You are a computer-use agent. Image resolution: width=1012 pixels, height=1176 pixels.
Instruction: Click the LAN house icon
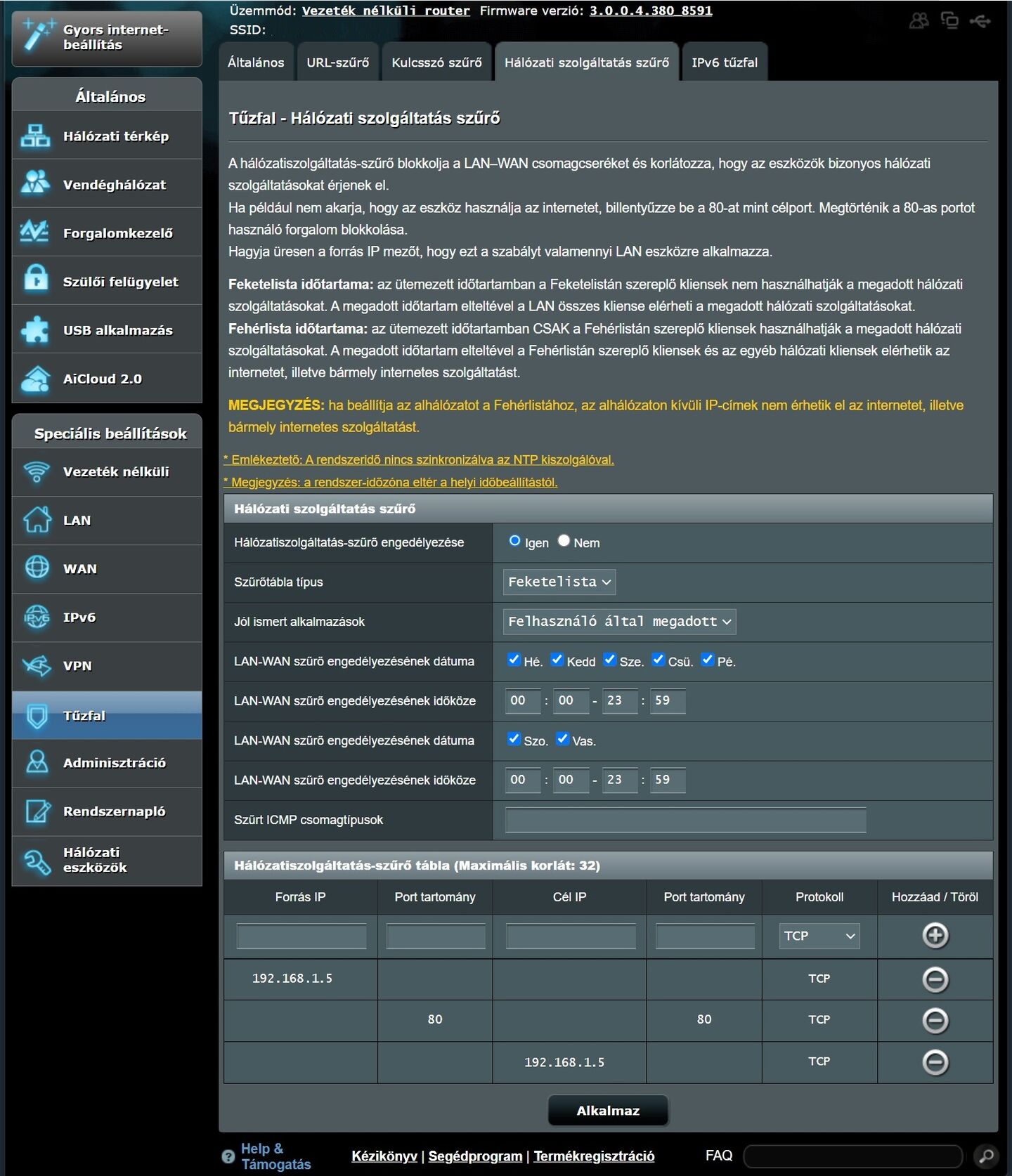(x=37, y=520)
